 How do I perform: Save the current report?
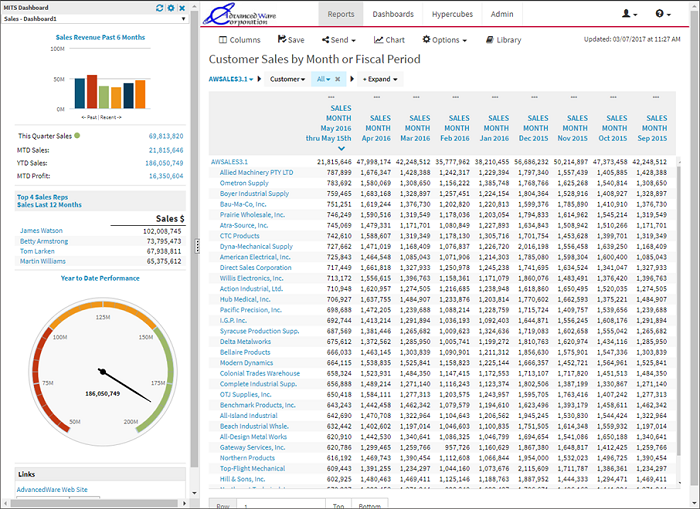point(291,40)
